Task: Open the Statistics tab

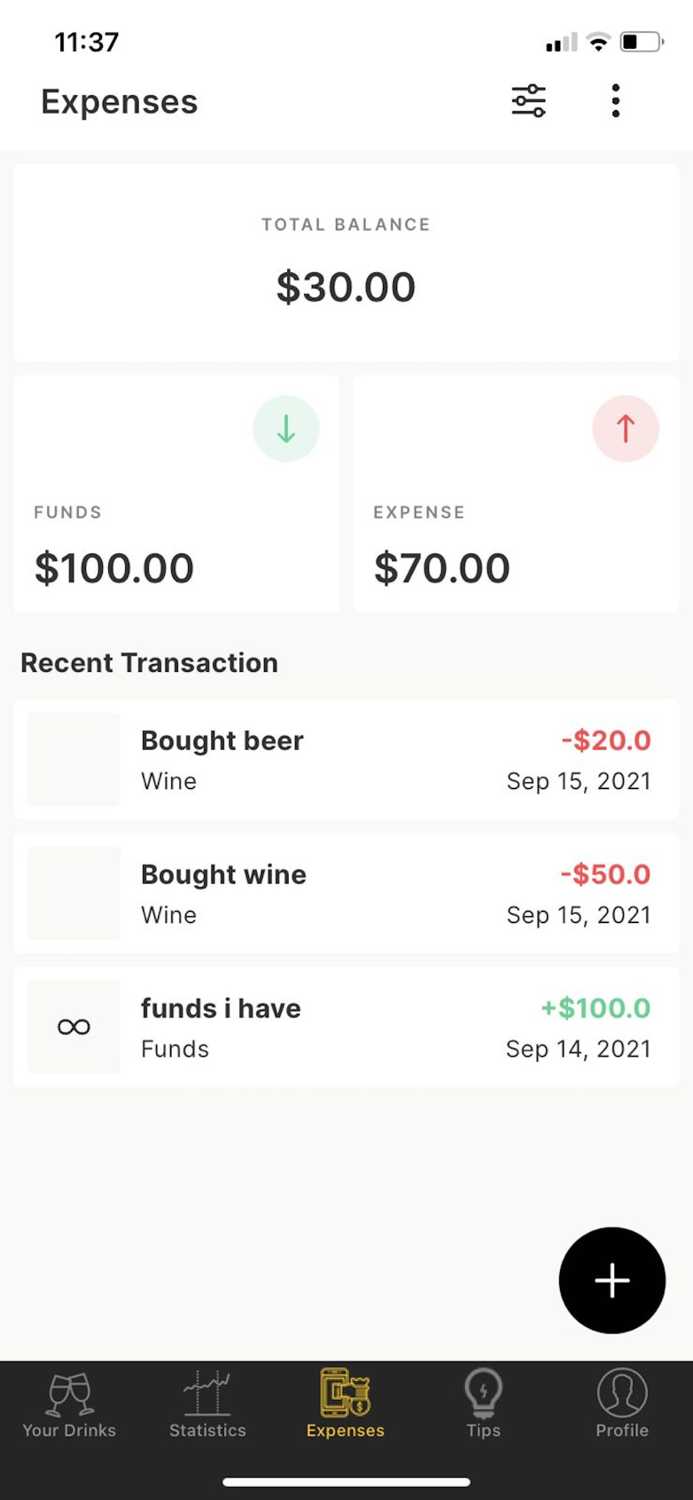Action: pos(207,1405)
